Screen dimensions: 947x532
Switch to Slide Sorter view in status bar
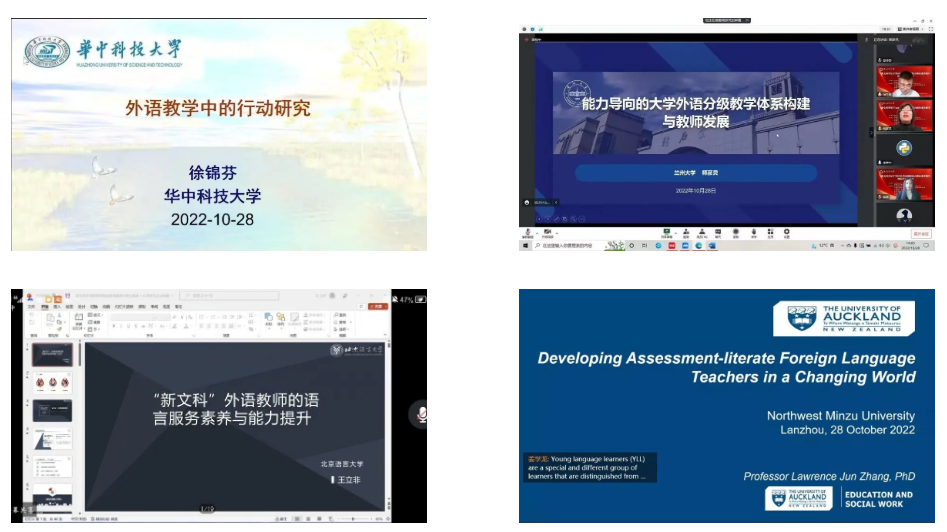(309, 519)
